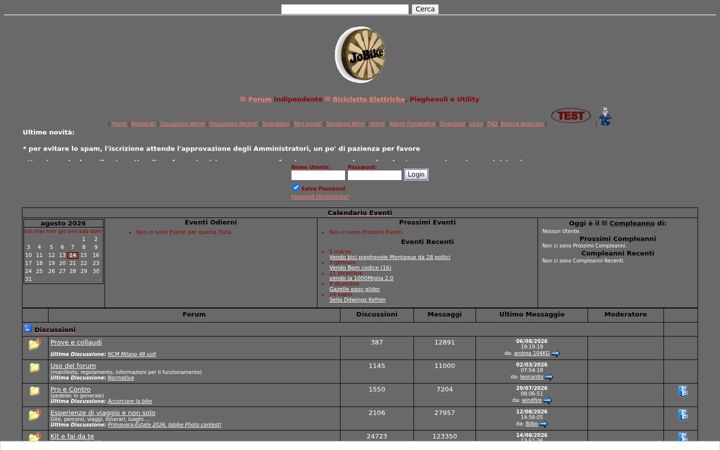Open the Home menu link
The width and height of the screenshot is (720, 450).
click(119, 124)
